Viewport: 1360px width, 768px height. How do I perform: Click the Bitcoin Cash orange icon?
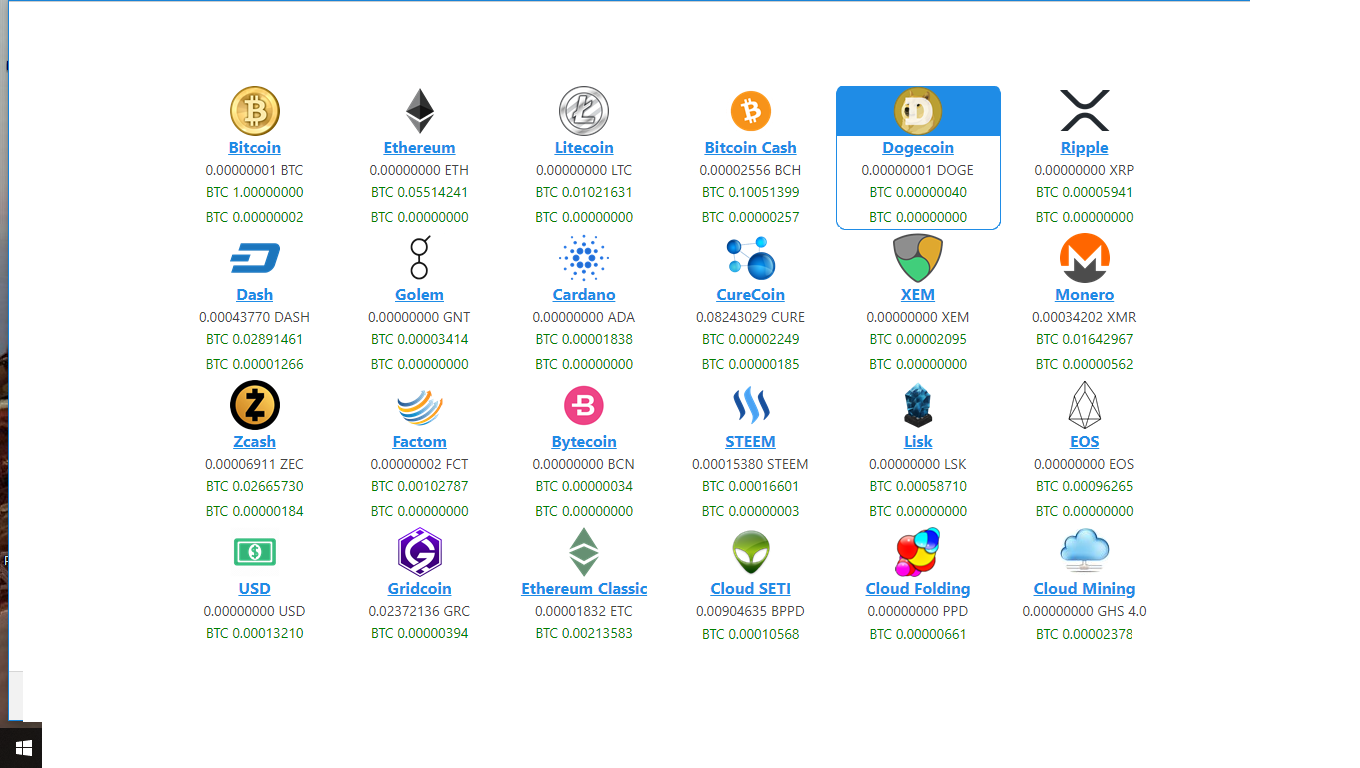(750, 111)
